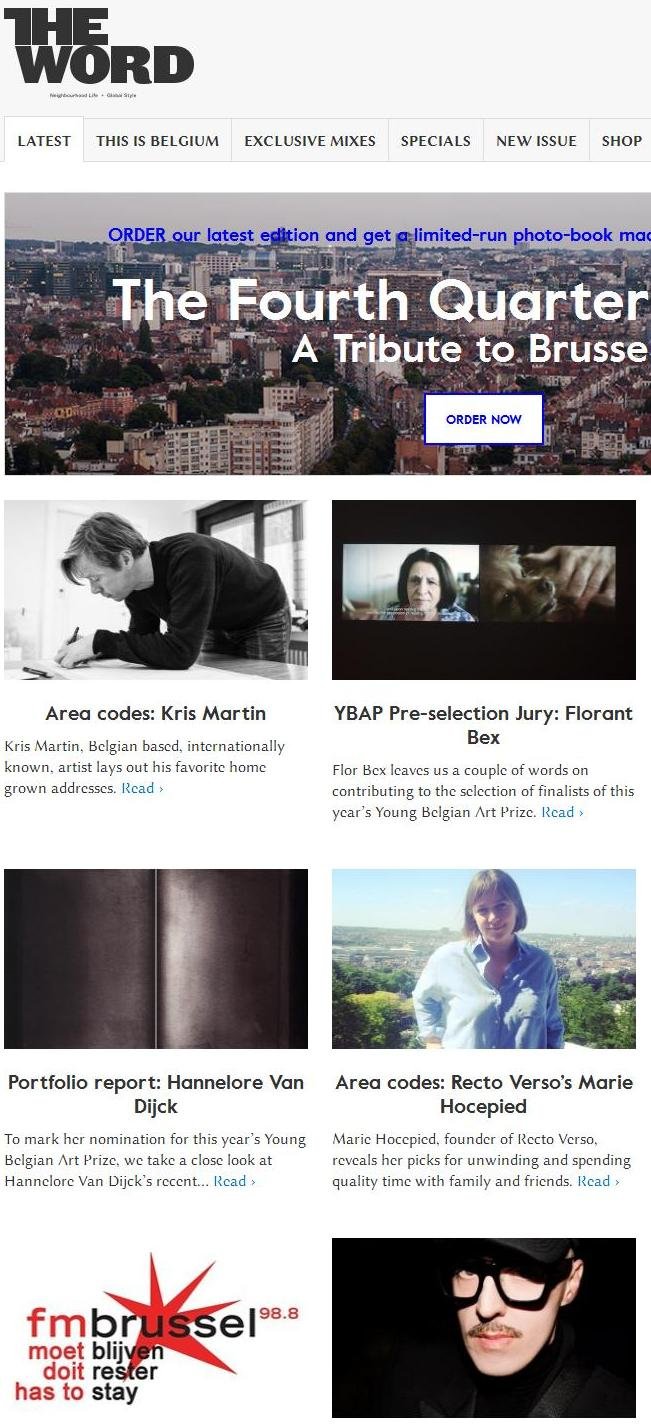Open the Latest tab
The width and height of the screenshot is (651, 1428).
tap(44, 141)
